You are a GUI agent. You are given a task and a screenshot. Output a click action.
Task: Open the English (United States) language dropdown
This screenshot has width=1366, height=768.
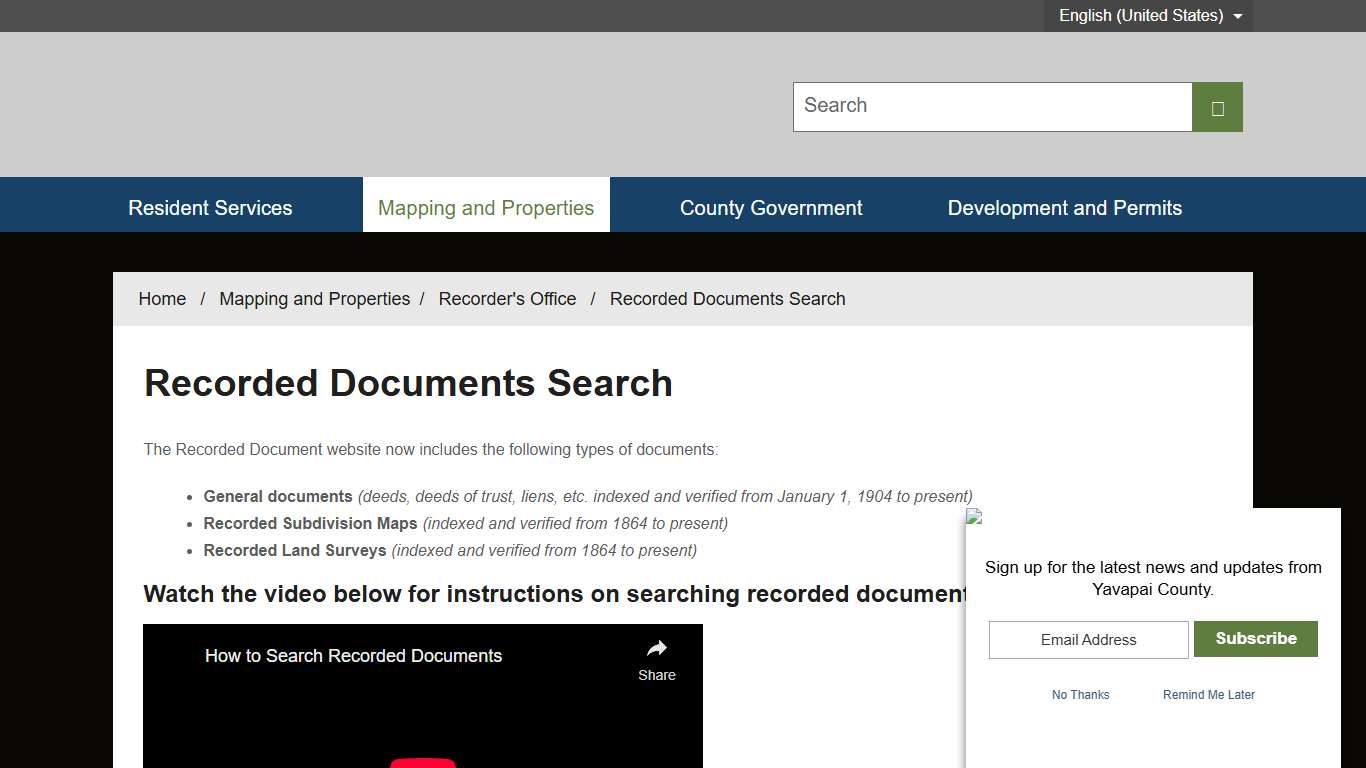(1147, 15)
